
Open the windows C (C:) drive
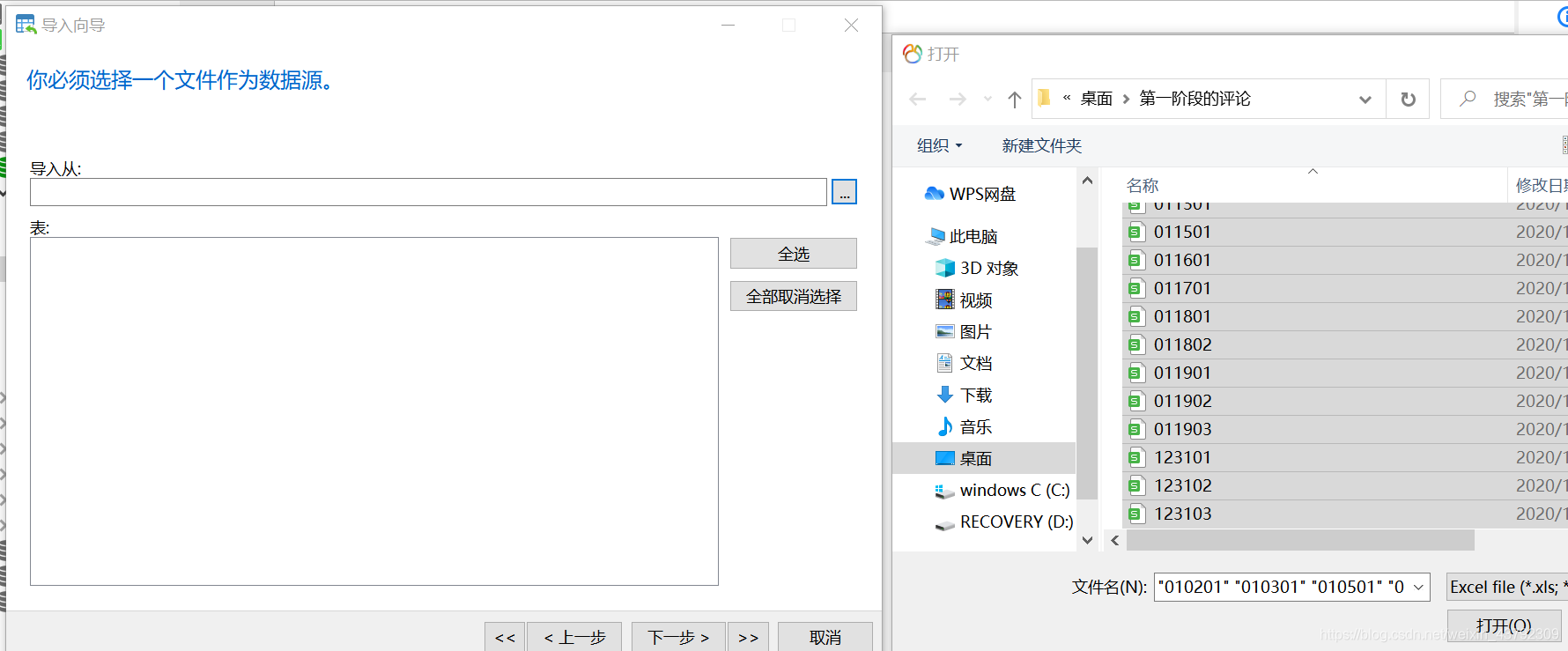[1014, 490]
